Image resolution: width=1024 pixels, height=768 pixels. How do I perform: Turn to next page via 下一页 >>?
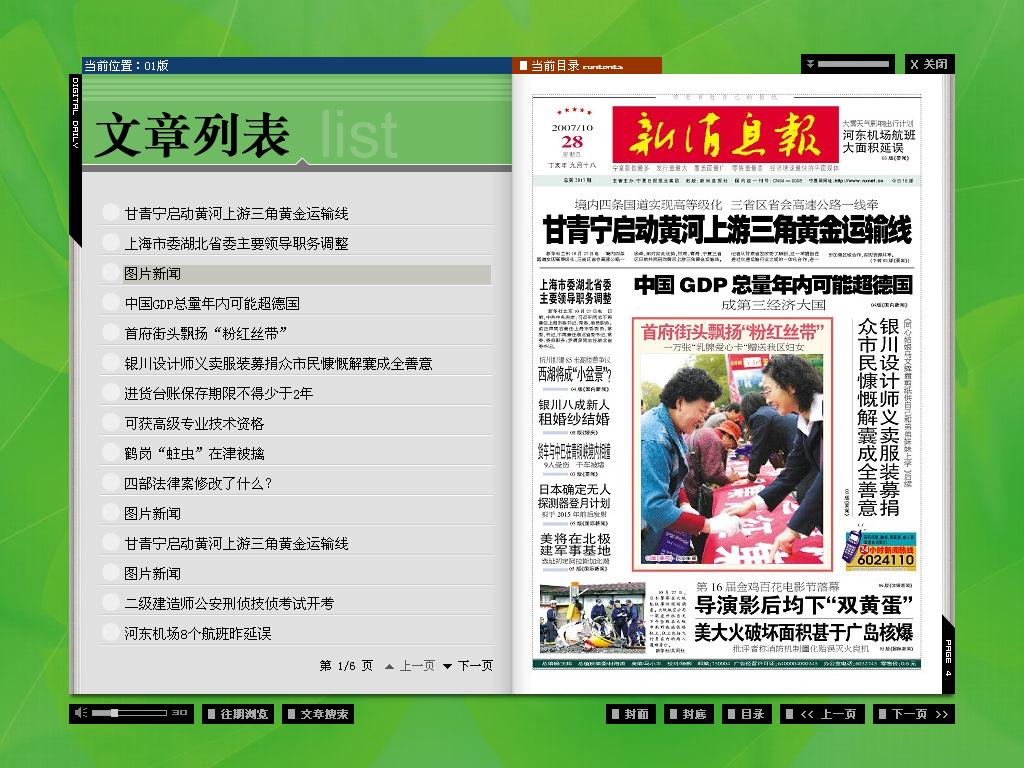914,714
